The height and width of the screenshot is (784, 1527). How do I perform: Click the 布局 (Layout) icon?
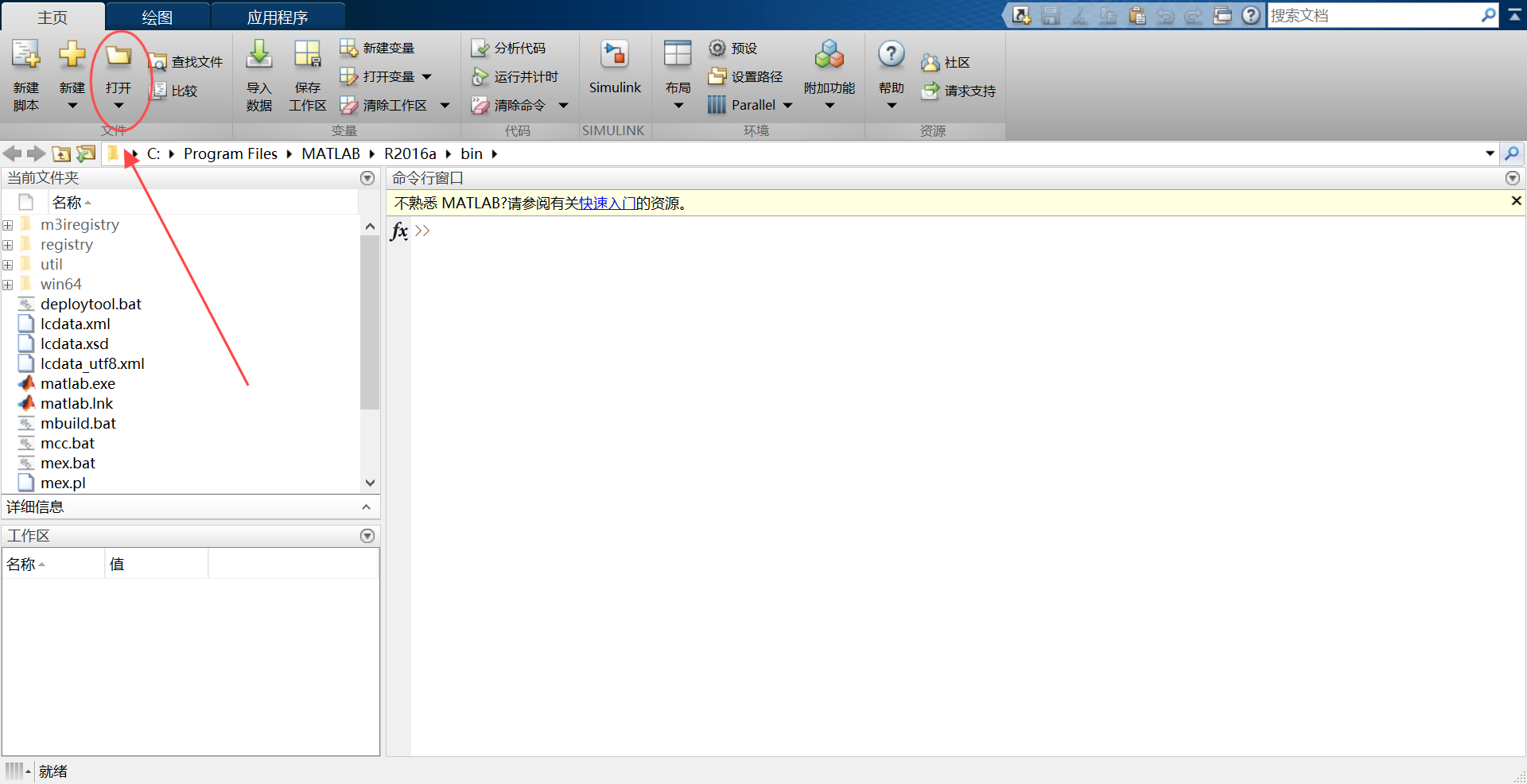678,54
